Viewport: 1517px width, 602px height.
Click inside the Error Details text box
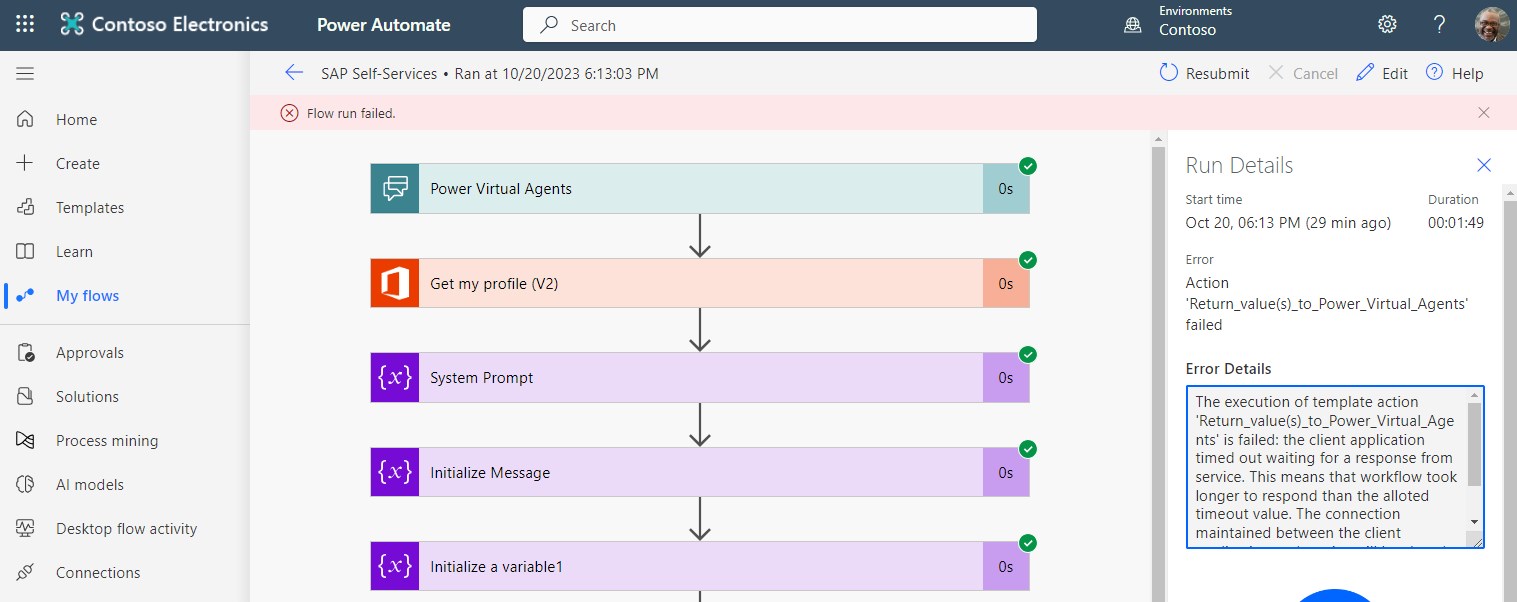tap(1335, 467)
